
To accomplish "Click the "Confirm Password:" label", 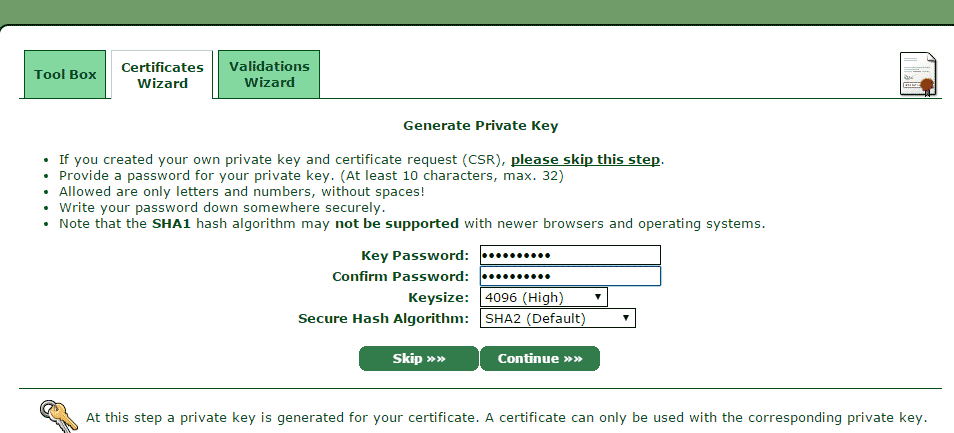I will [x=400, y=277].
